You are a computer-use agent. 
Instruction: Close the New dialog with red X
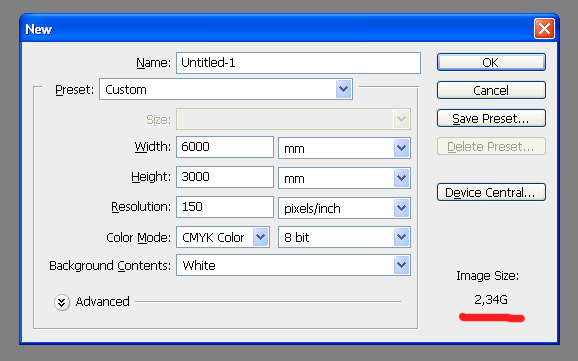pyautogui.click(x=544, y=28)
